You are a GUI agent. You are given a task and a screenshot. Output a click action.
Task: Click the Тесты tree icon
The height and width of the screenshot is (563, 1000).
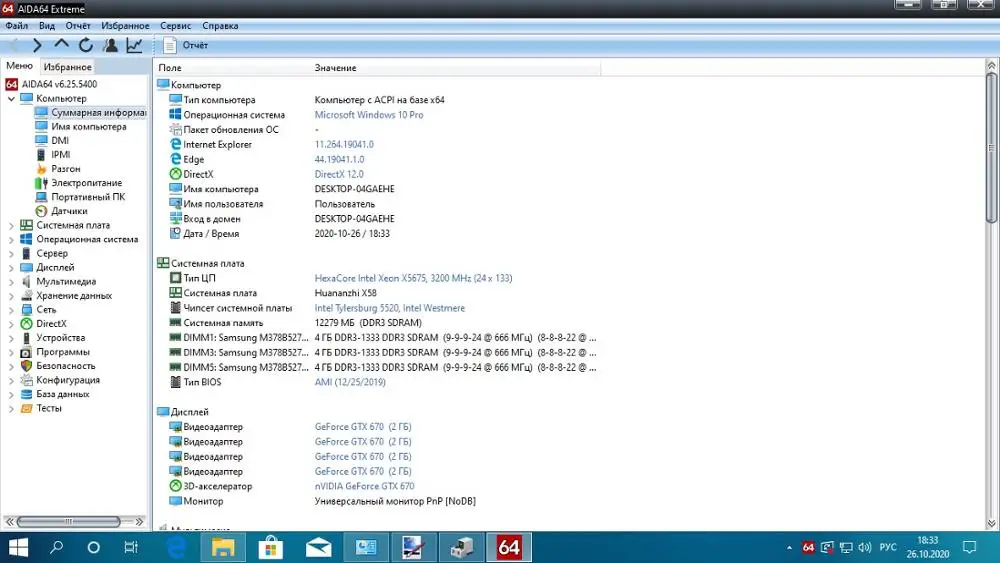point(26,408)
